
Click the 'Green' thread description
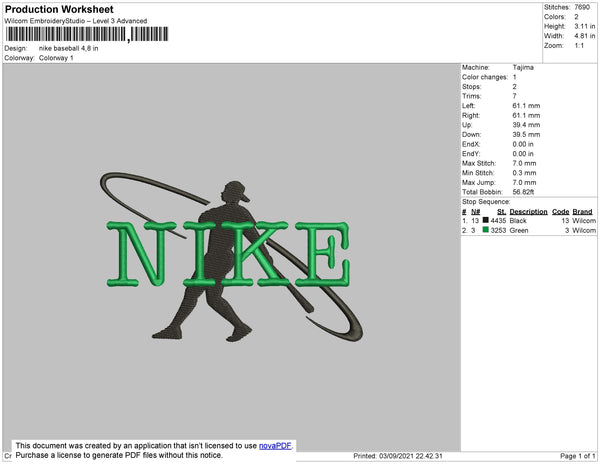pyautogui.click(x=519, y=230)
